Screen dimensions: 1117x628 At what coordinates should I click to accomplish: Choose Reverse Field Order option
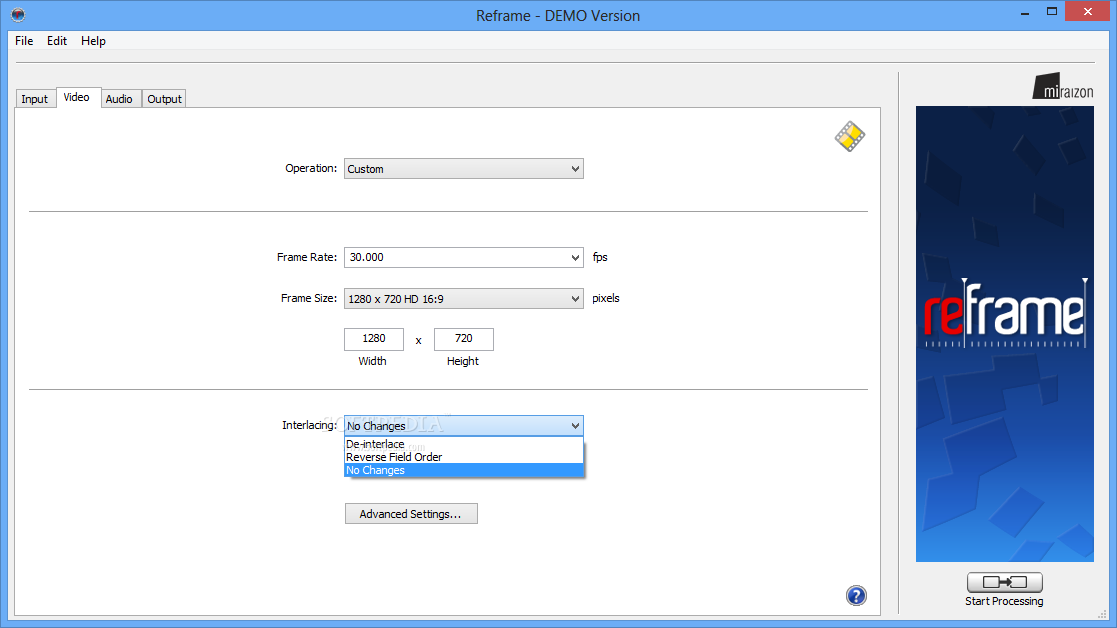point(464,457)
